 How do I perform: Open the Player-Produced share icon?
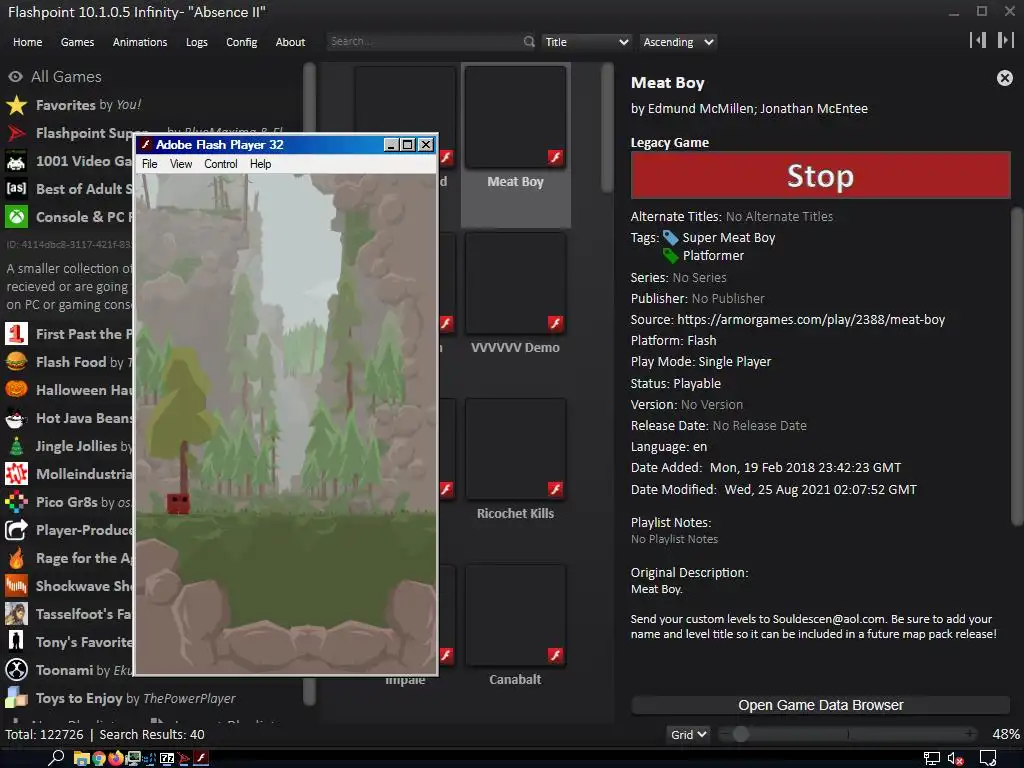[16, 530]
